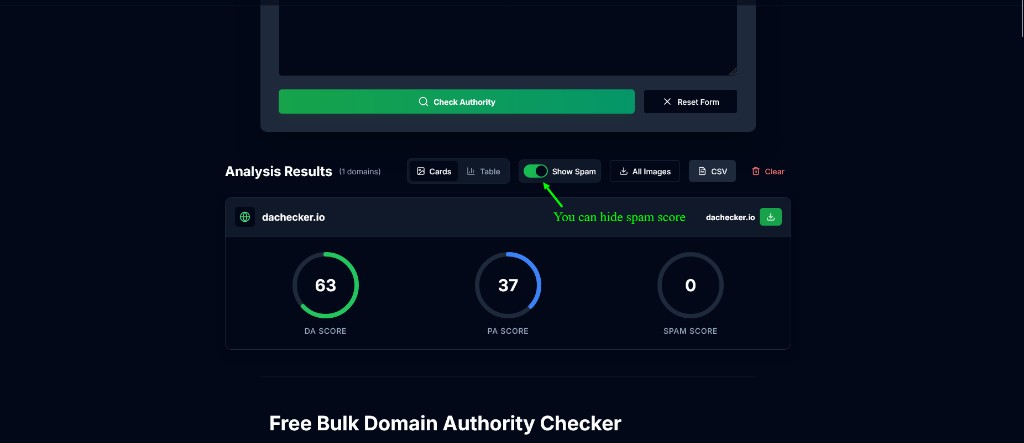Click the globe icon beside dachecker.io
1024x443 pixels.
pyautogui.click(x=245, y=217)
